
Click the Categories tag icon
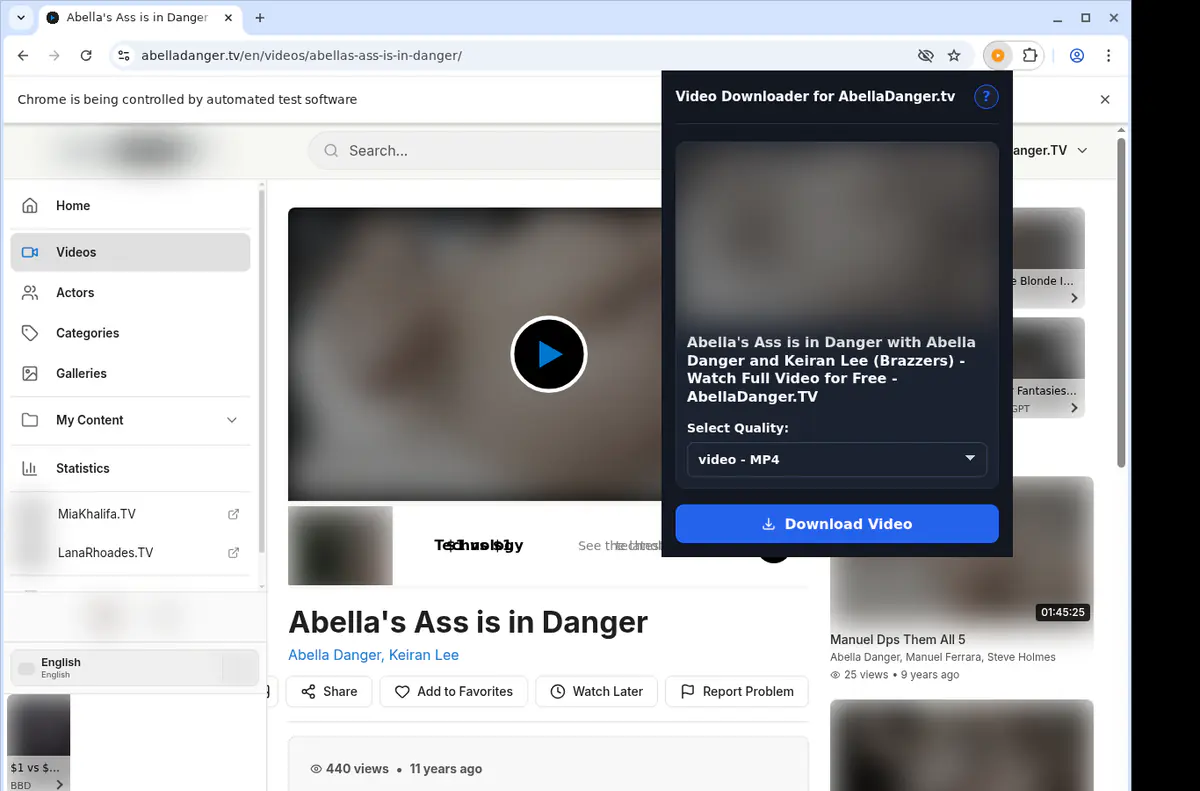(x=30, y=333)
